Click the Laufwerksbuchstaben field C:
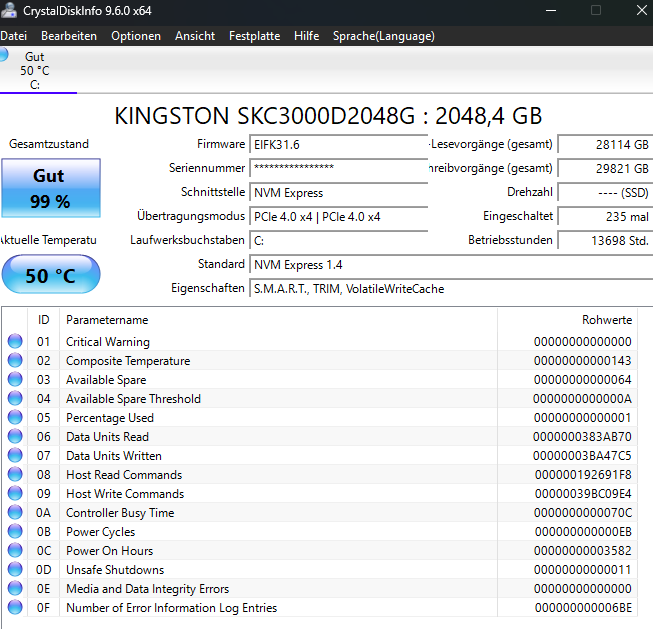The image size is (653, 629). point(339,240)
